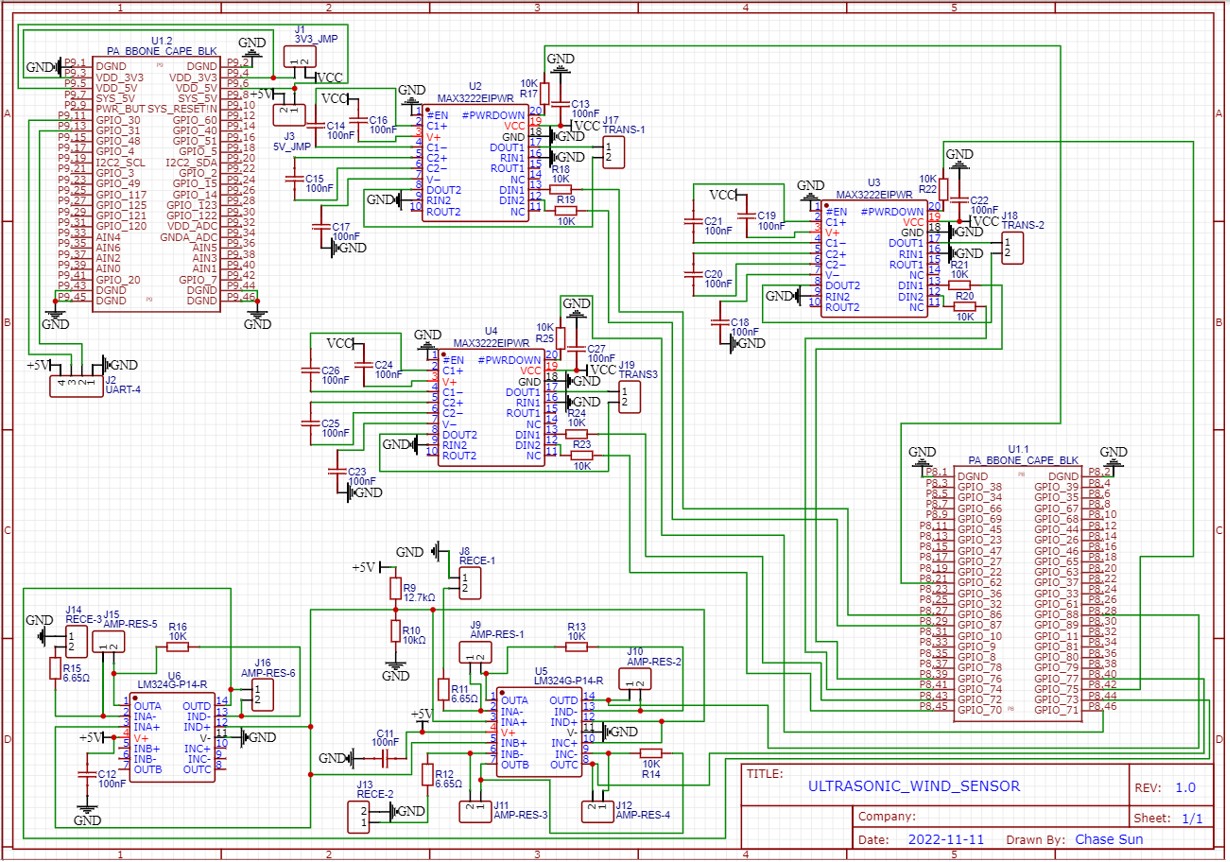Select the REV: 1.0 field
This screenshot has width=1230, height=862.
(1167, 786)
